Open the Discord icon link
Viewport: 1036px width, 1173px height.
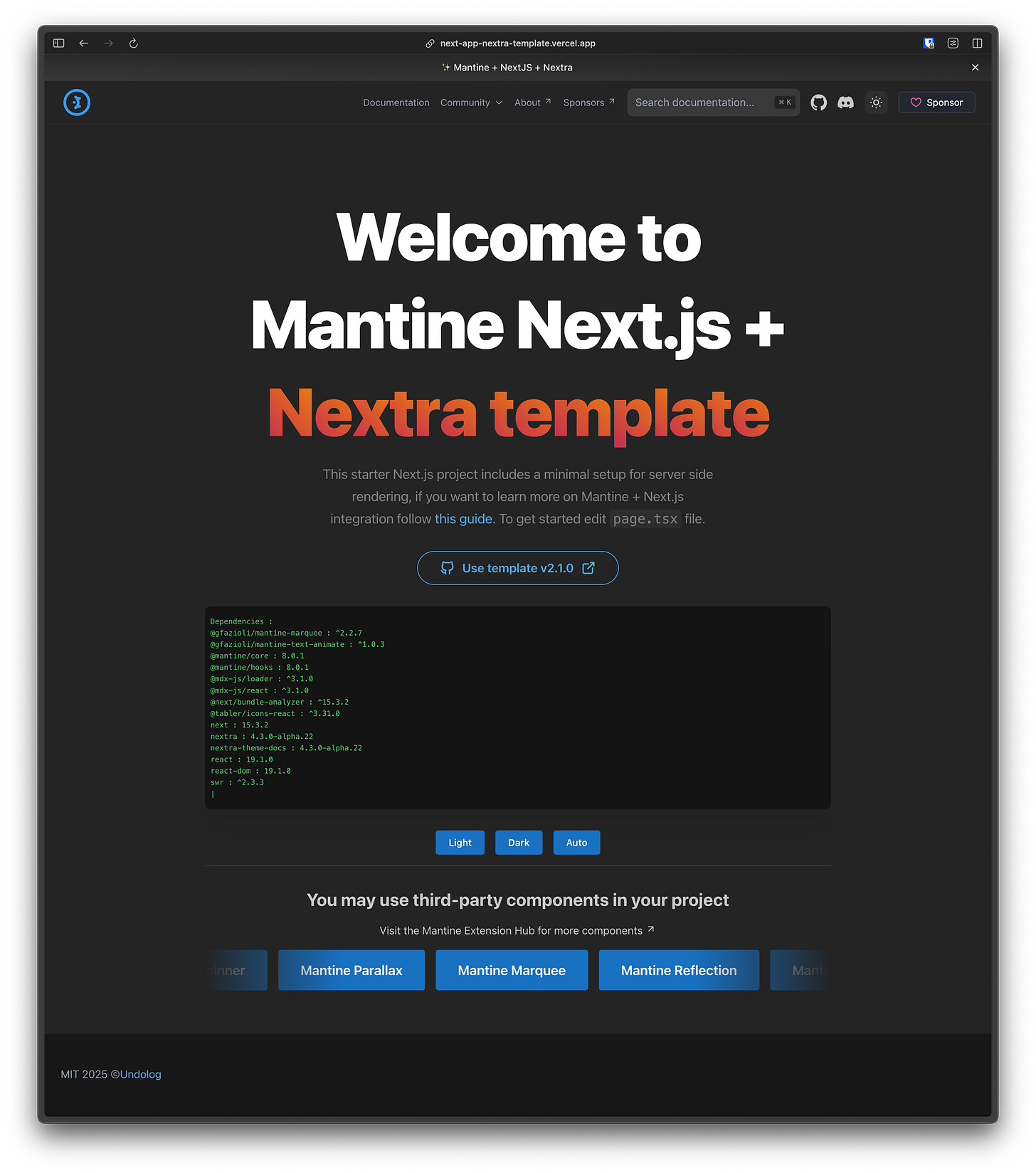(x=845, y=102)
